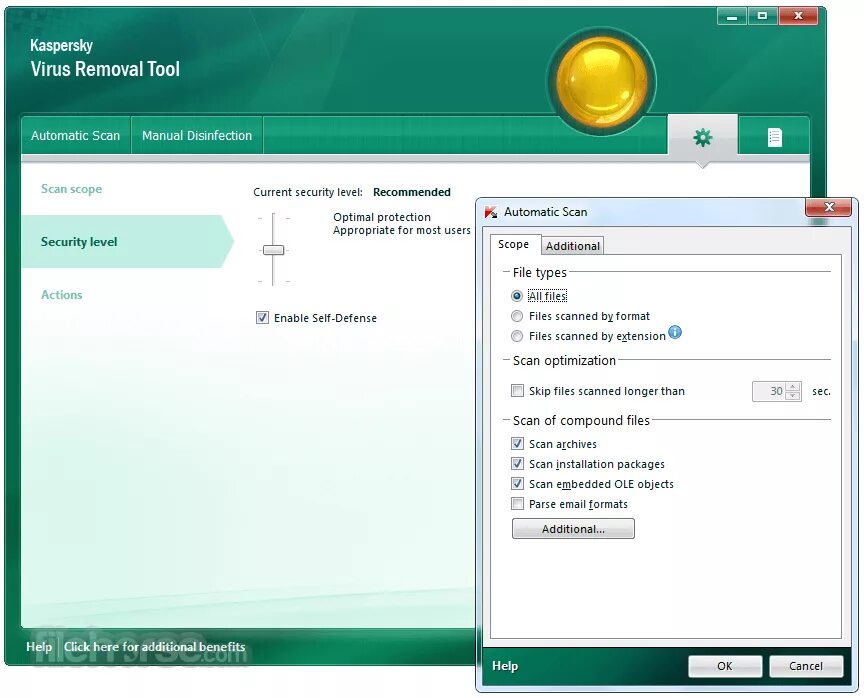Check the Parse email formats option

[x=518, y=504]
